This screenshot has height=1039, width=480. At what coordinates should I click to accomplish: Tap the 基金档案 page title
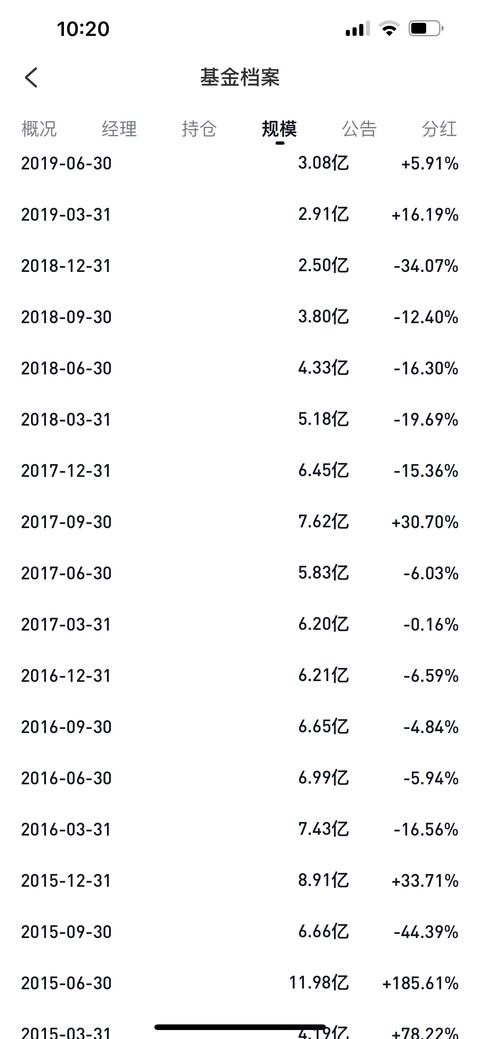pos(240,78)
